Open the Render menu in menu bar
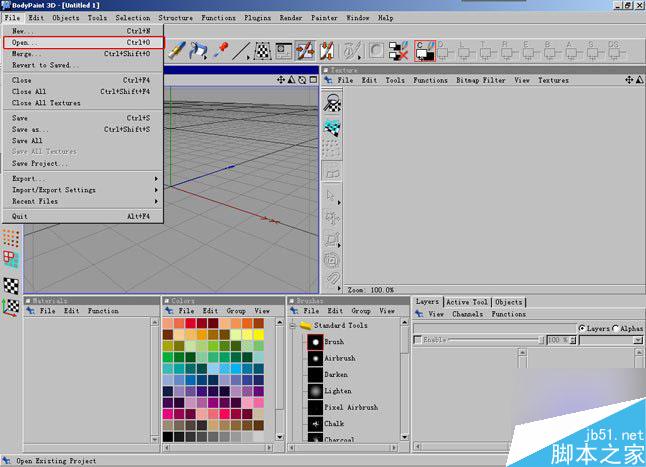This screenshot has width=646, height=467. tap(291, 18)
